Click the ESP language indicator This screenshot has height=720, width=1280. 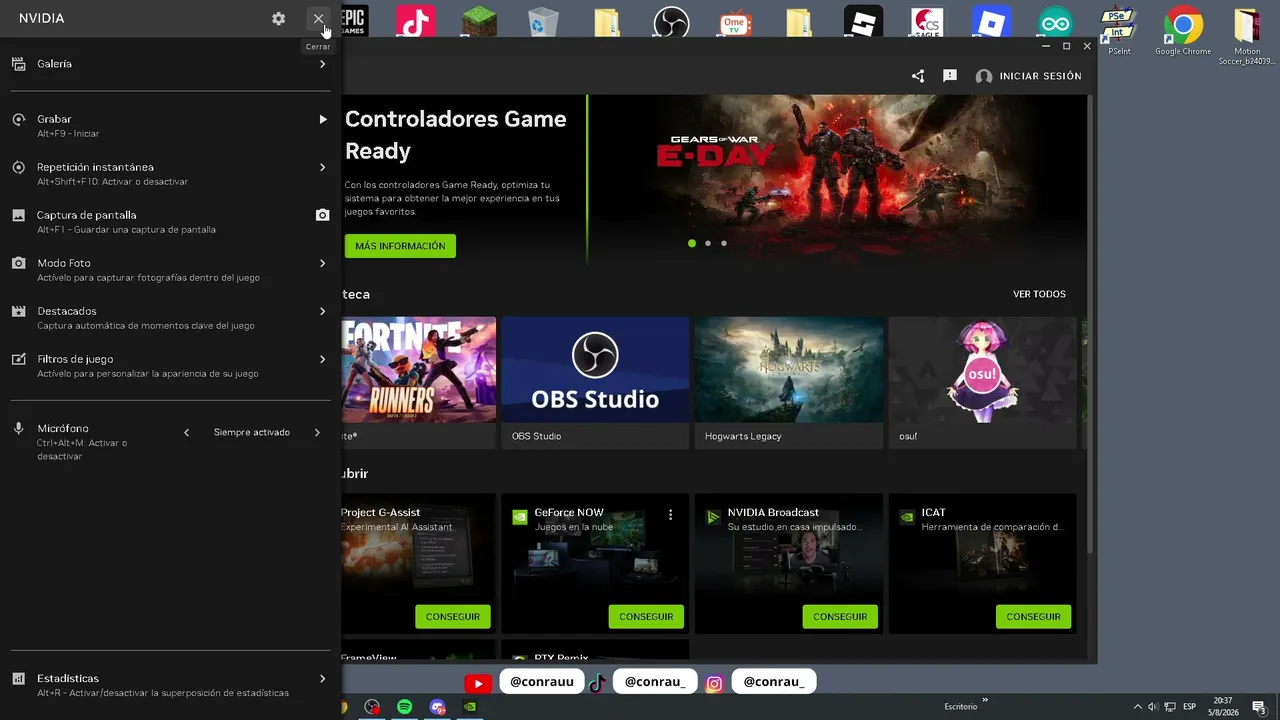pos(1189,707)
